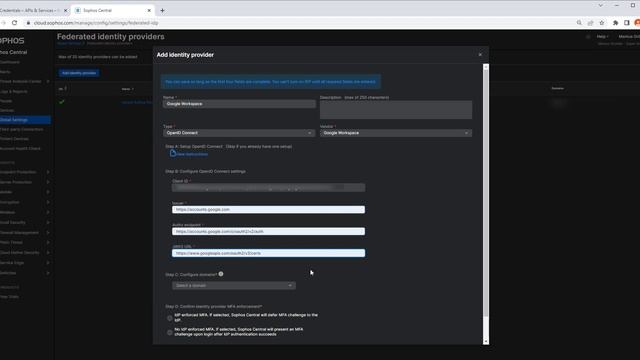This screenshot has width=640, height=360.
Task: Click the document icon beside View instructions
Action: pyautogui.click(x=173, y=153)
